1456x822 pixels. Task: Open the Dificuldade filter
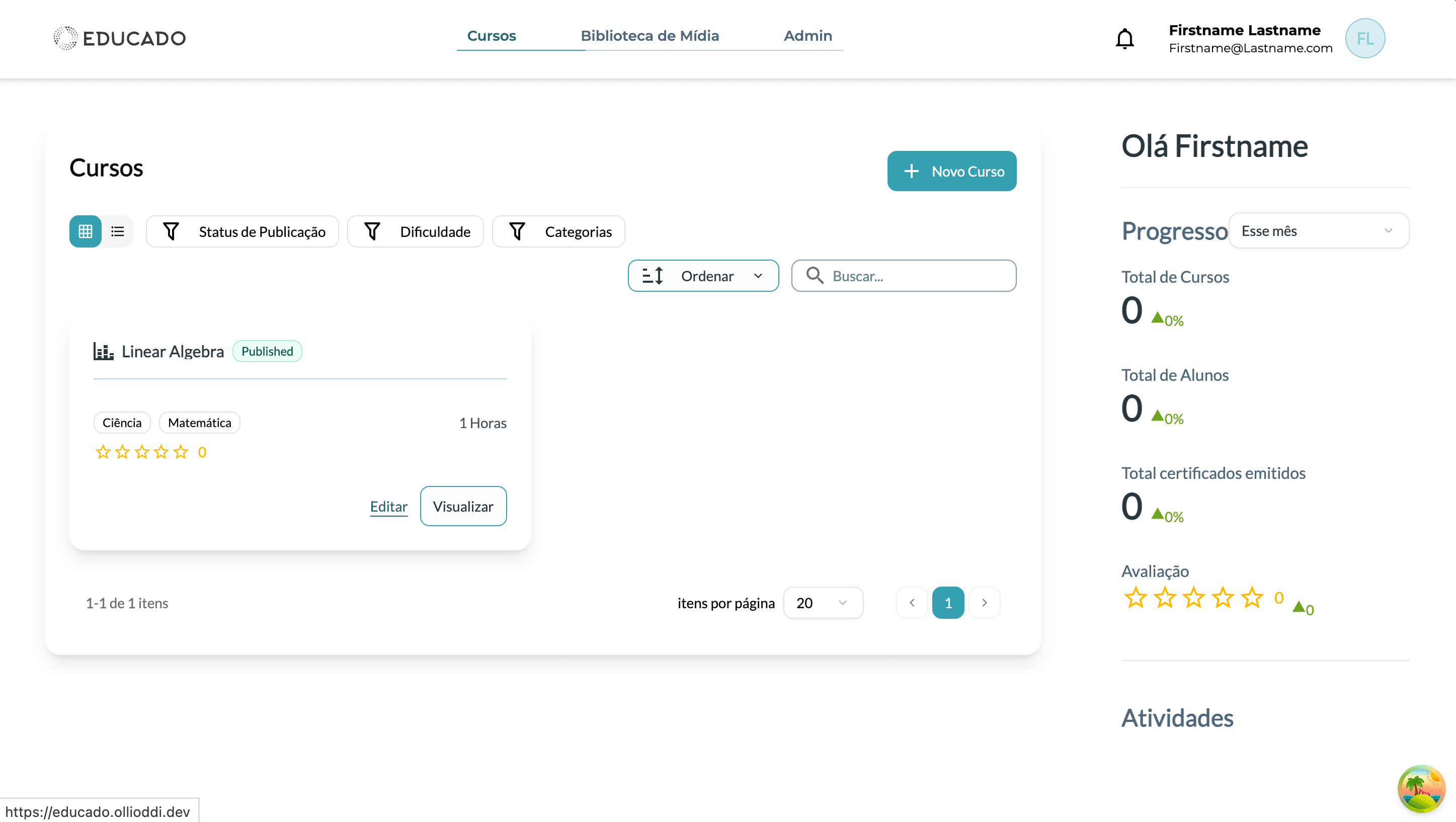click(415, 231)
